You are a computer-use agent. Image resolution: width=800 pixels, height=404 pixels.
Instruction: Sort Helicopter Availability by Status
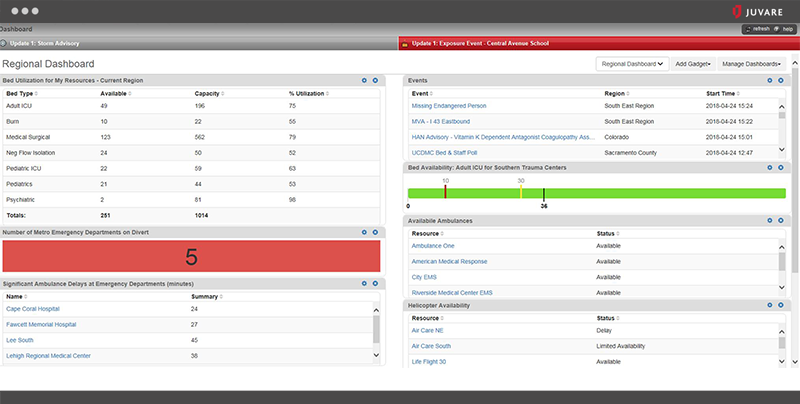(x=608, y=318)
